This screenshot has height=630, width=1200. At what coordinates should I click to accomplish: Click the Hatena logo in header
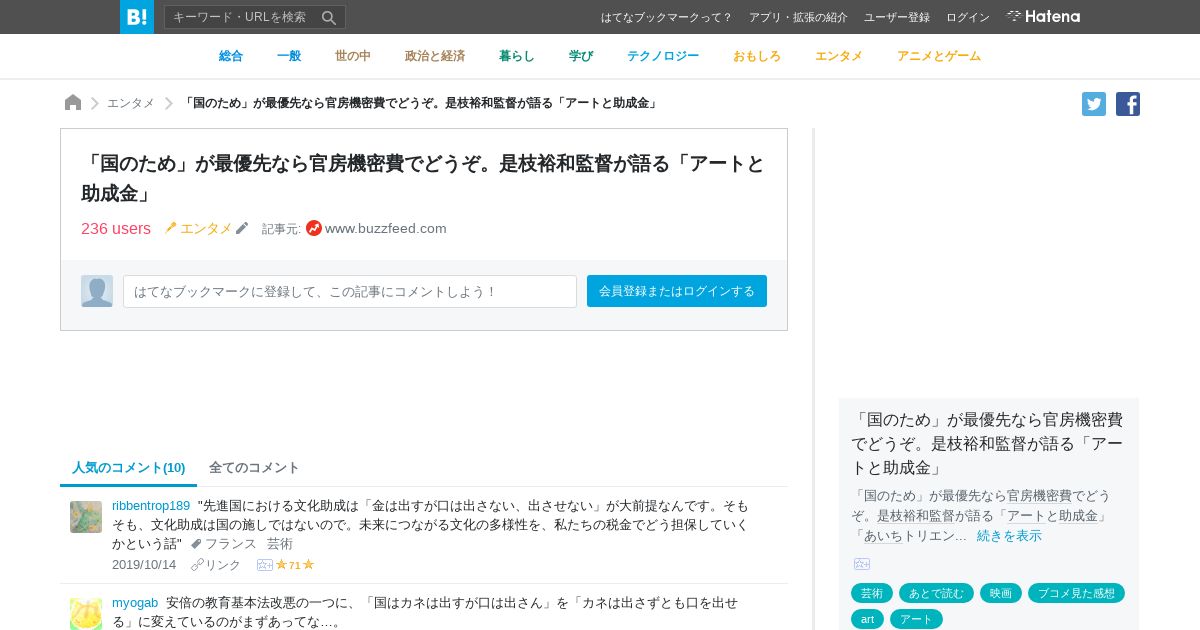[1043, 17]
